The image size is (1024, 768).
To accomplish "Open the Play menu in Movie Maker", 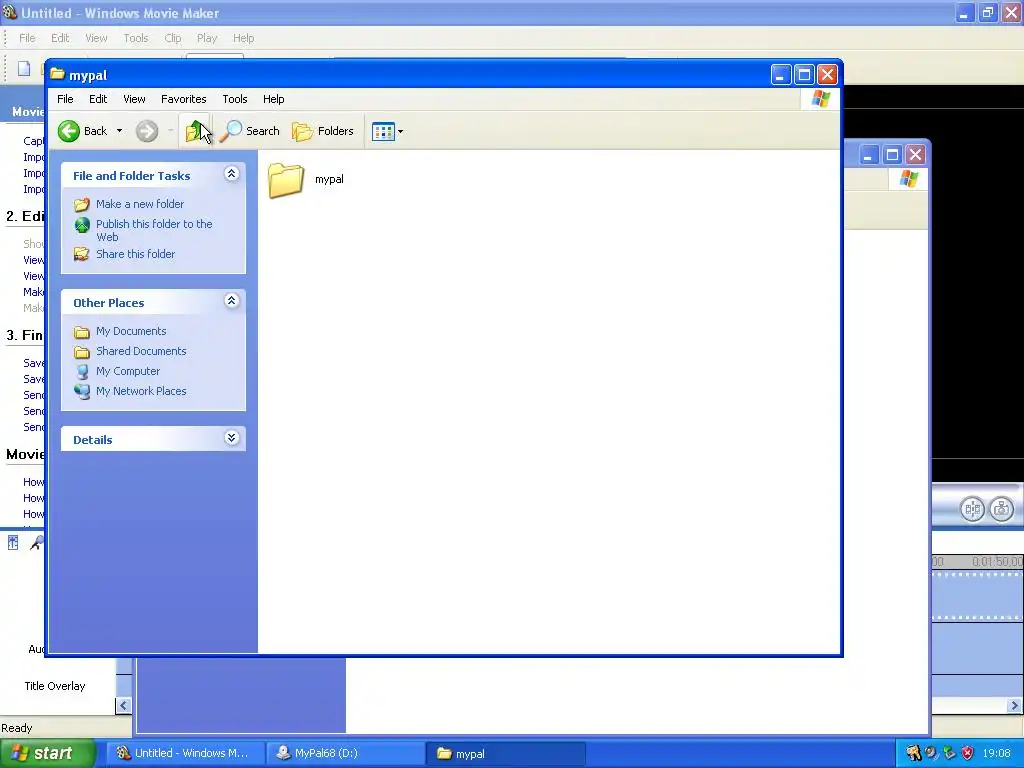I will pos(206,38).
